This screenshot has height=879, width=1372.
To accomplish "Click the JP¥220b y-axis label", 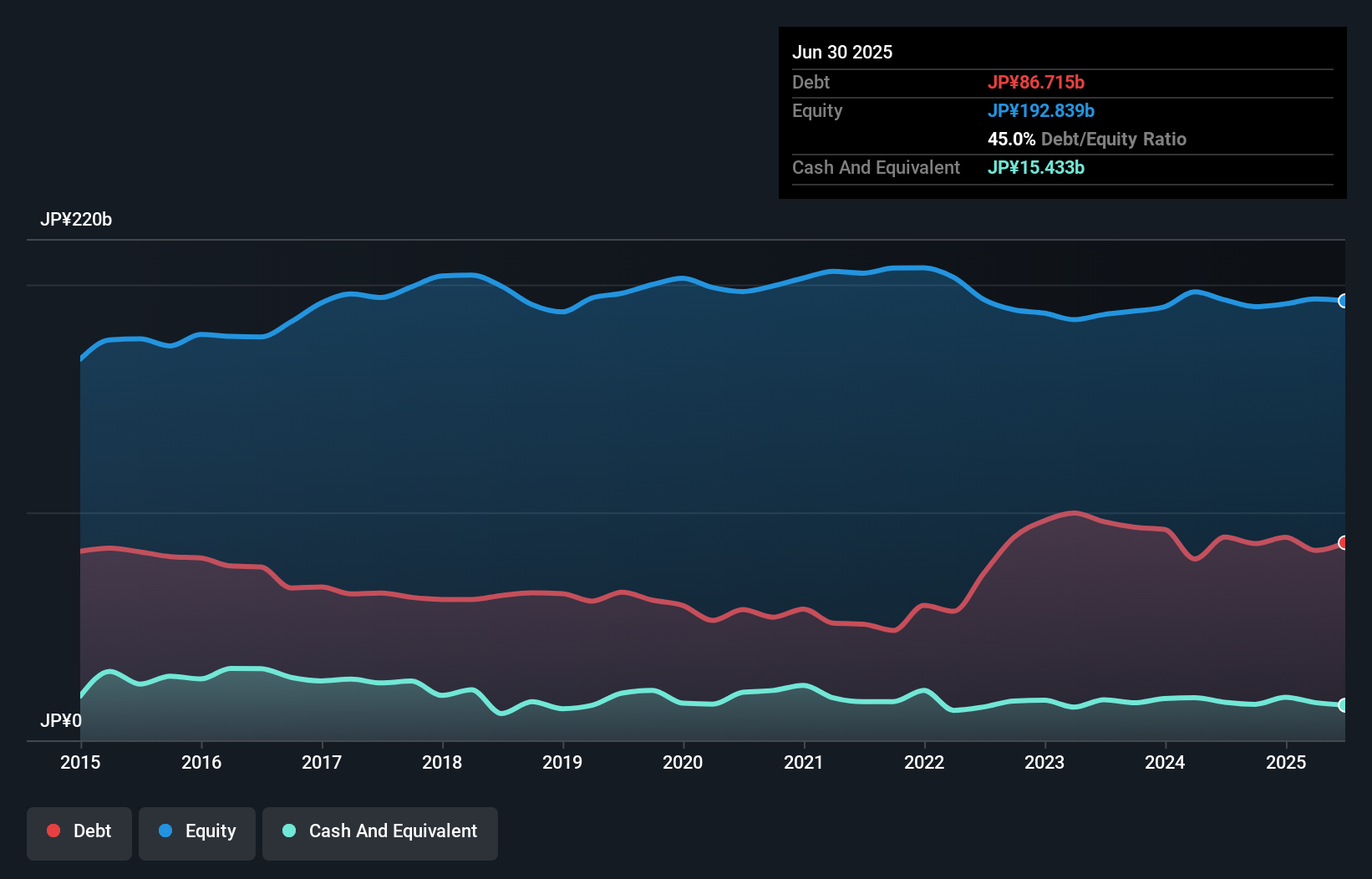I will tap(76, 220).
